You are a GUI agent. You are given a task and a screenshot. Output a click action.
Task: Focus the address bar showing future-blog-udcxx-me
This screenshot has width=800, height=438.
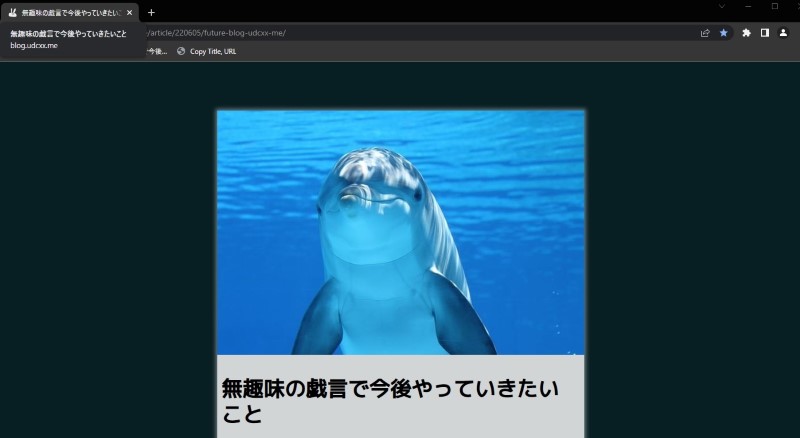pyautogui.click(x=400, y=33)
